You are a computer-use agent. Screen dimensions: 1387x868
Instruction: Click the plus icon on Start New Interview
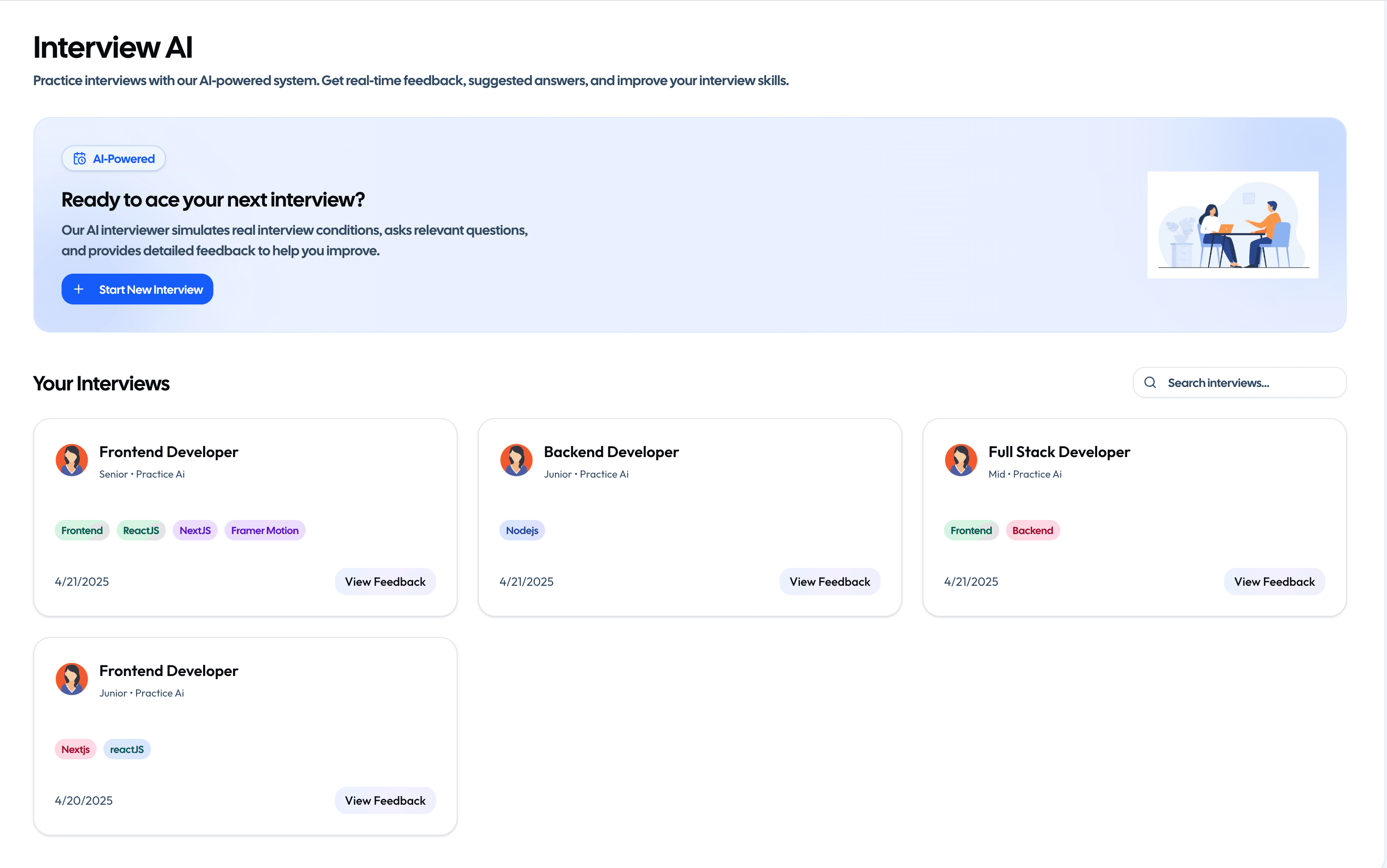click(79, 289)
